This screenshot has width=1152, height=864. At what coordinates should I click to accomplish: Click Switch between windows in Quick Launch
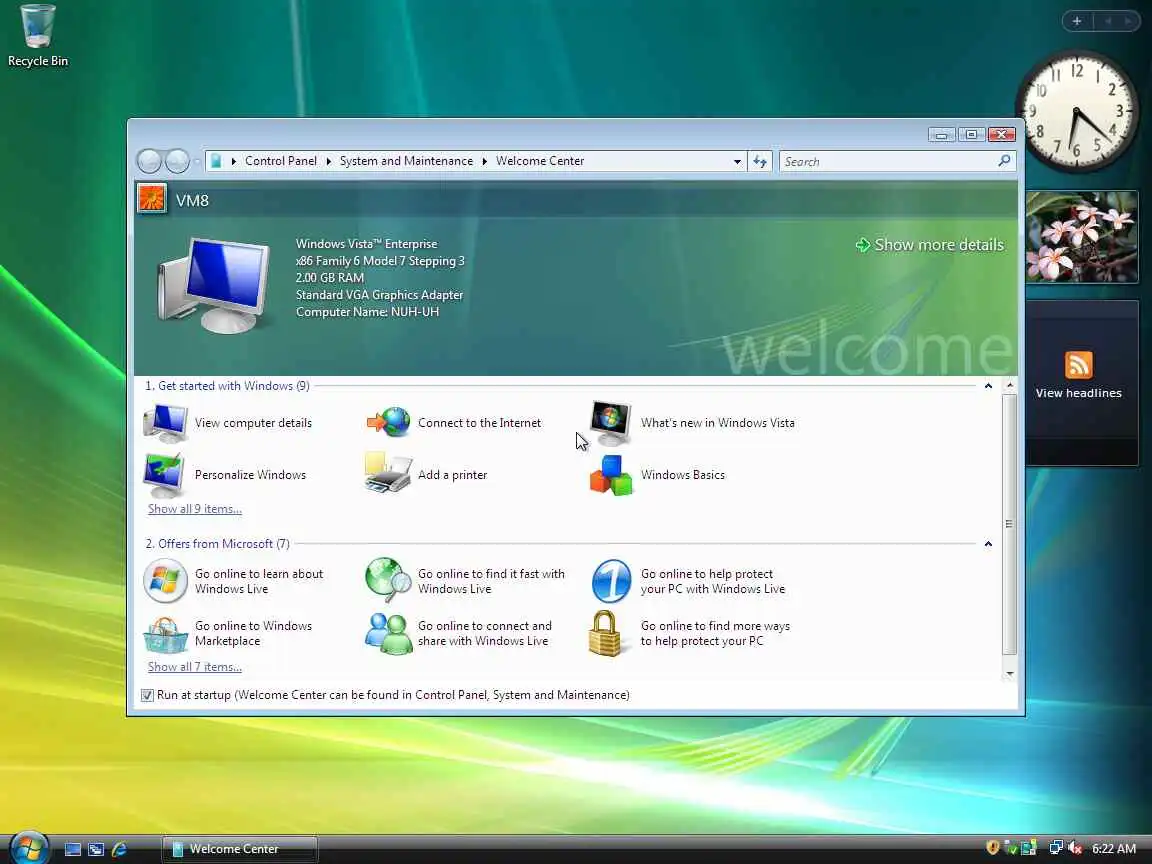(96, 849)
